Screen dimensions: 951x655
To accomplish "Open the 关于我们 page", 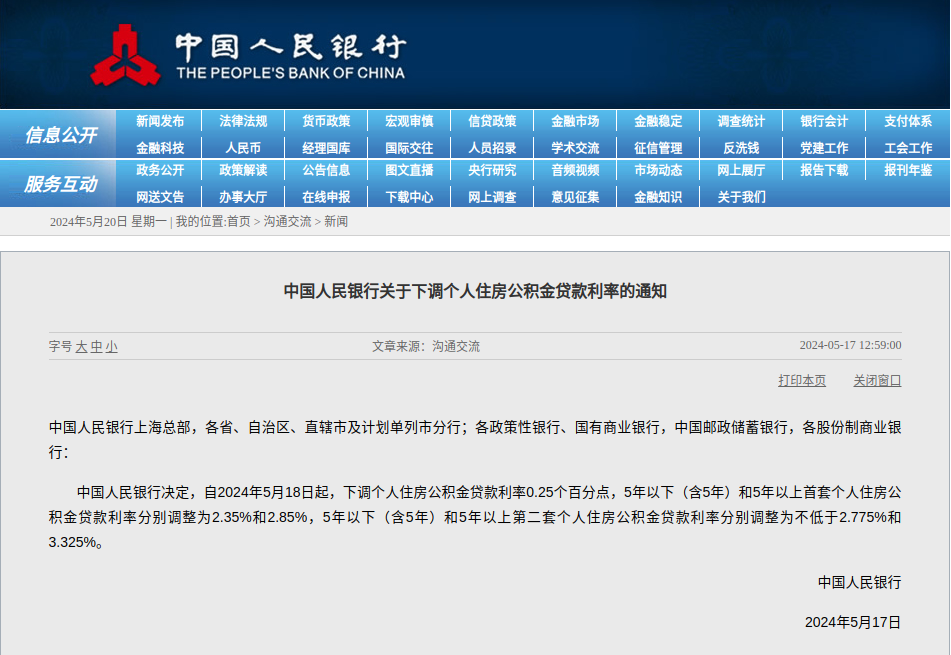I will 741,197.
